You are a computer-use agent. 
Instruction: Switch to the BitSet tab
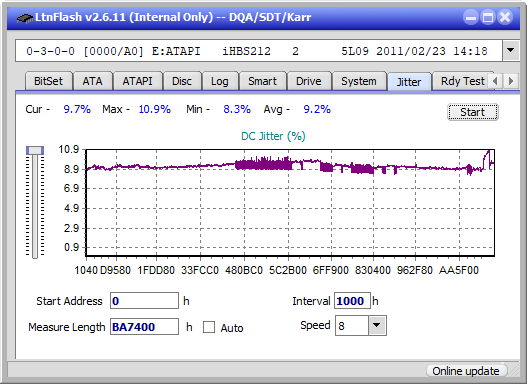(x=48, y=81)
